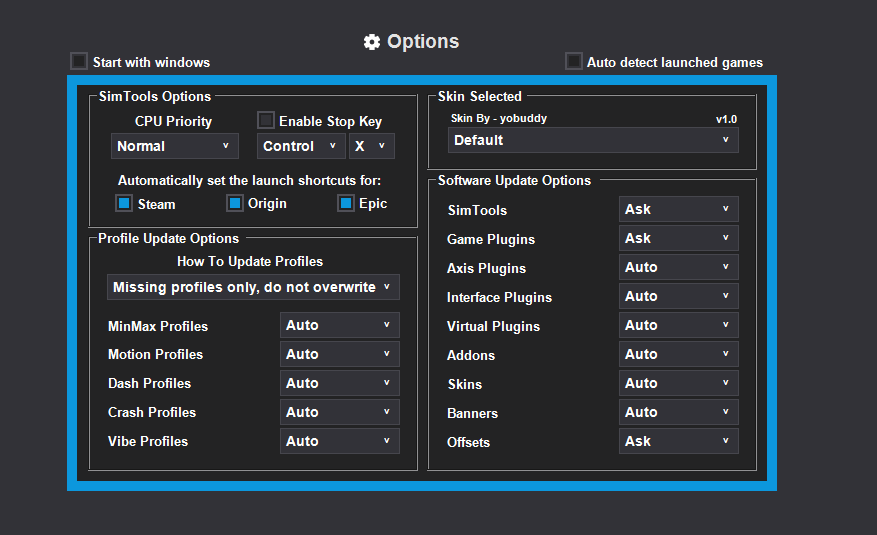This screenshot has width=877, height=535.
Task: Open the Interface Plugins update dropdown
Action: [x=678, y=296]
